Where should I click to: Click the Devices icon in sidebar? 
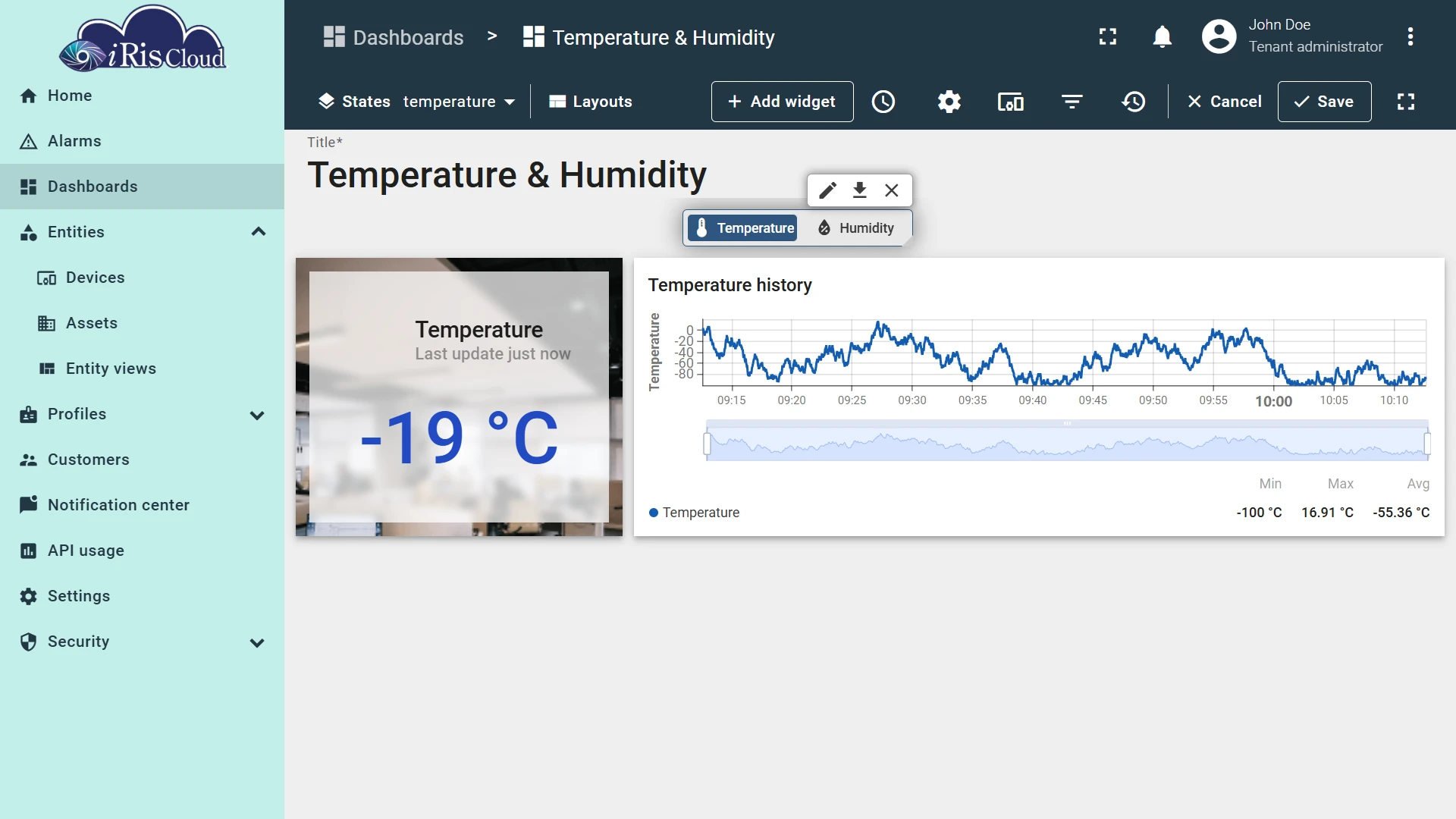pos(46,278)
